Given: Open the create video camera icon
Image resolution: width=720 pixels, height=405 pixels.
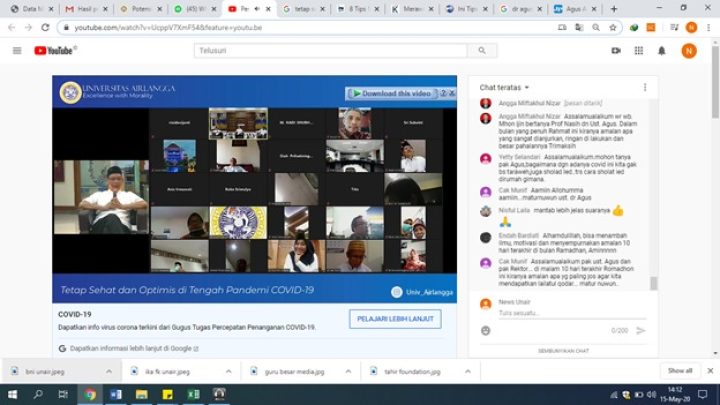Looking at the screenshot, I should tap(616, 51).
